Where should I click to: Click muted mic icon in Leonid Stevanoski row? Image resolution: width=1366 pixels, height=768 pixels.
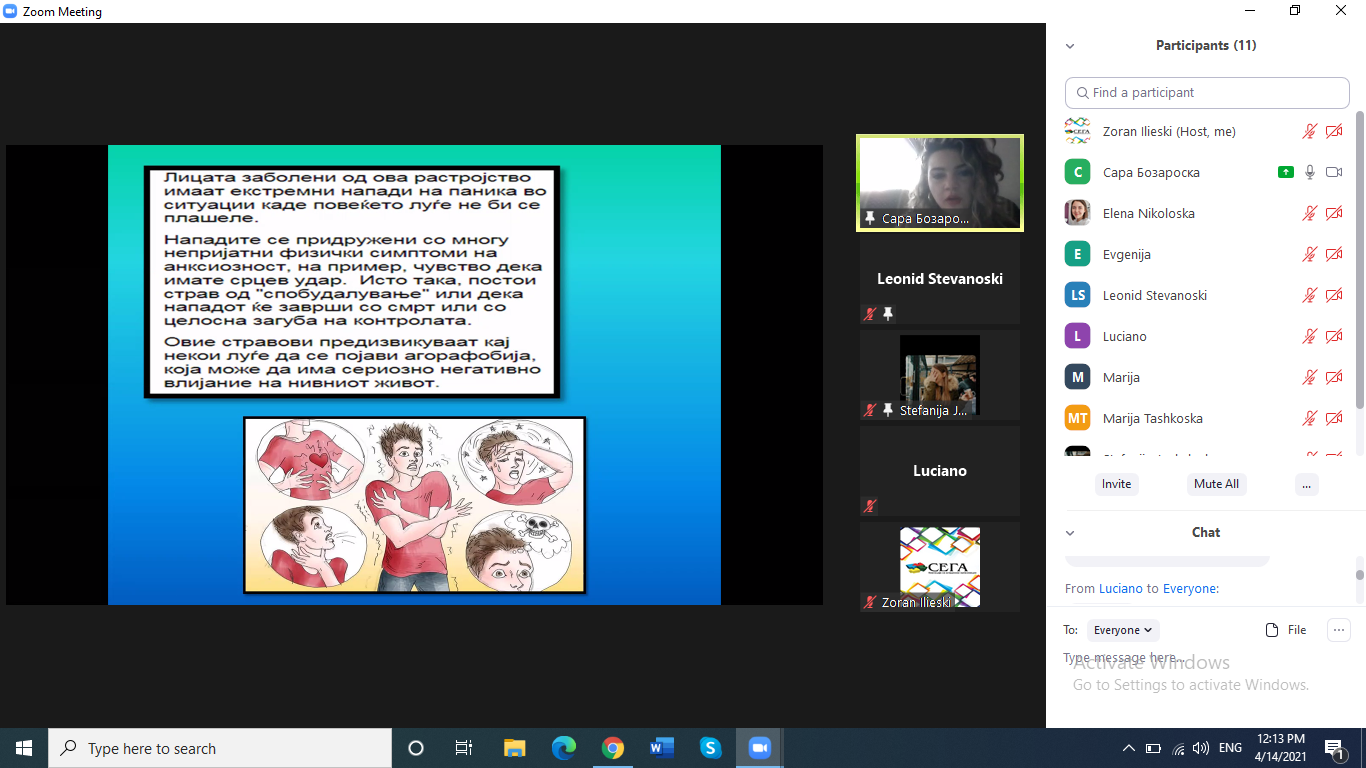1309,295
